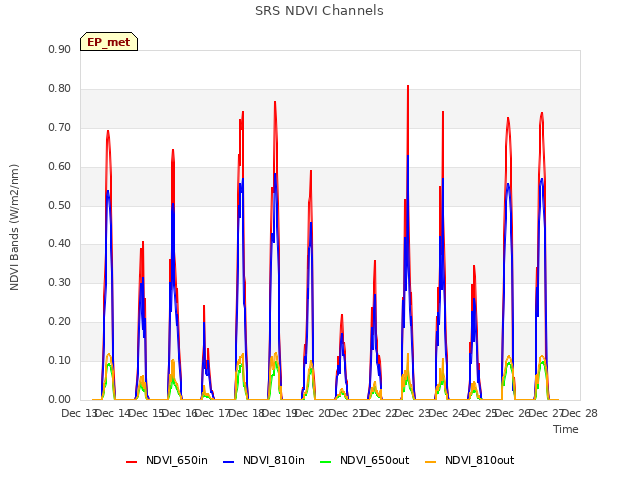This screenshot has width=640, height=480.
Task: Click the Dec 28 x-axis label
Action: pos(580,413)
